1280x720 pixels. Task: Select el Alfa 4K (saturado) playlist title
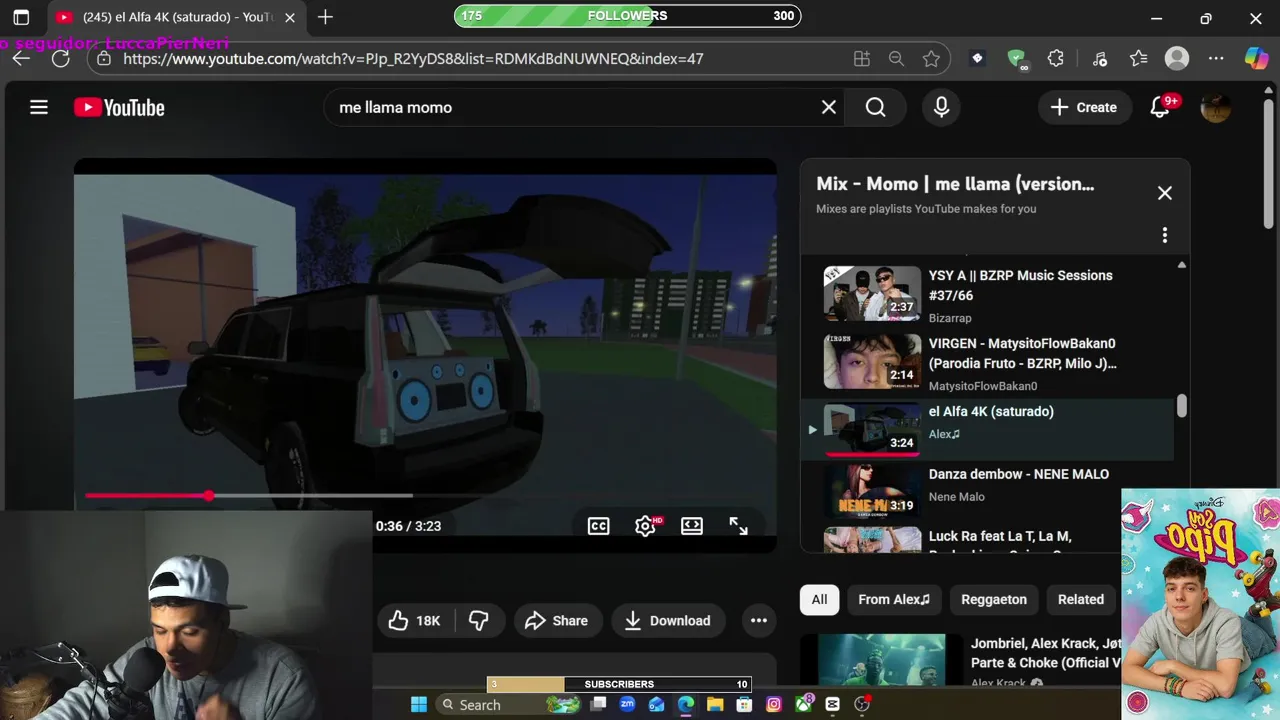click(x=991, y=411)
